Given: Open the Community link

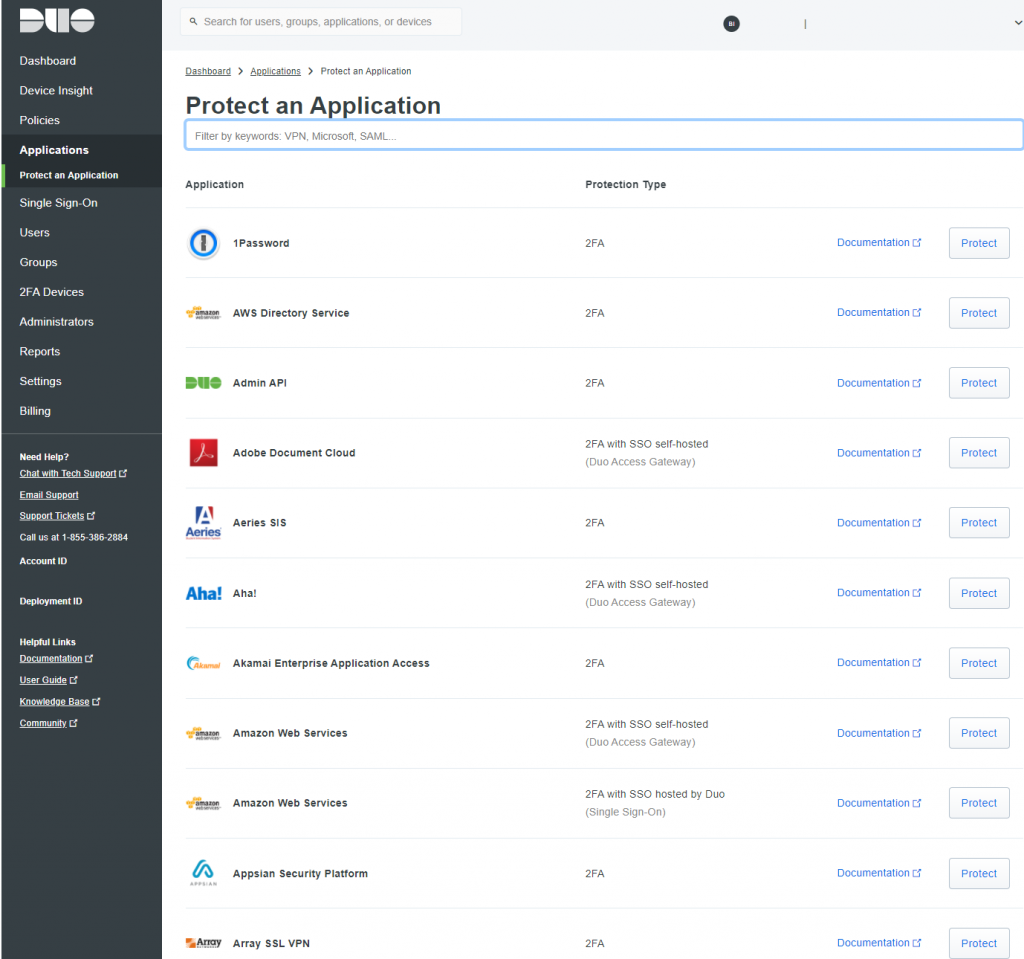Looking at the screenshot, I should coord(48,724).
